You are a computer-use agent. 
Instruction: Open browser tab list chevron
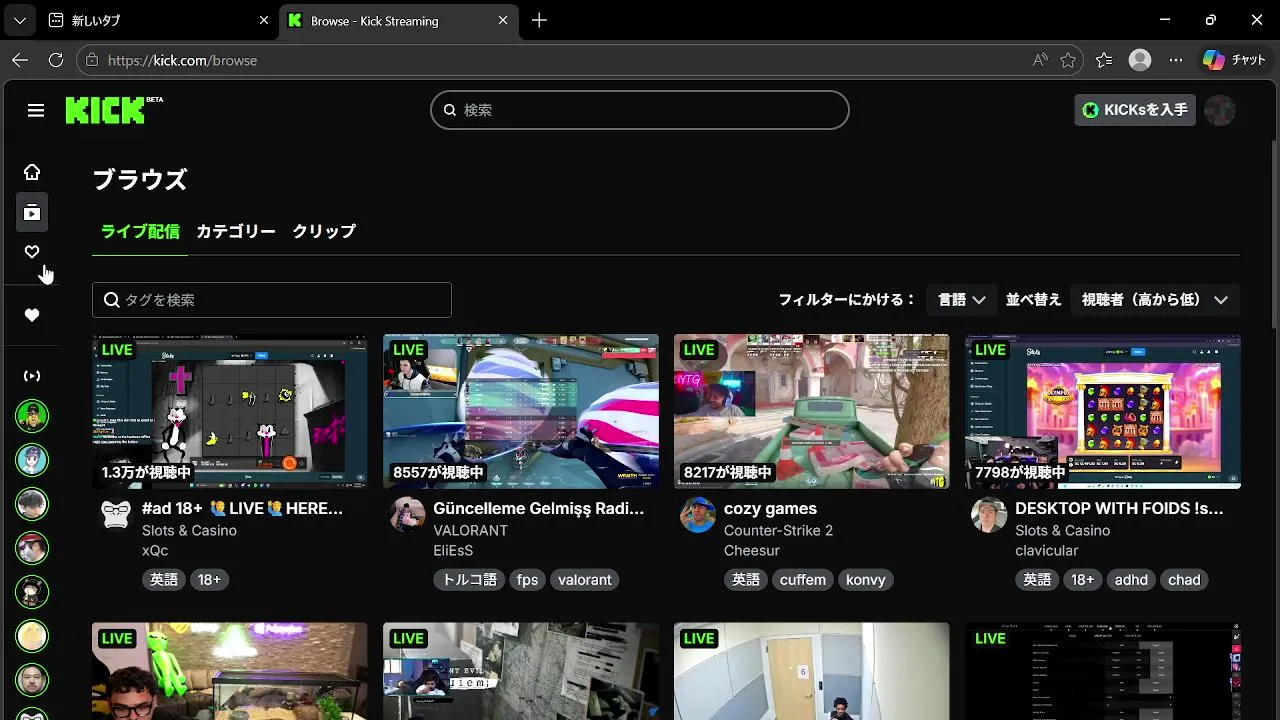19,20
